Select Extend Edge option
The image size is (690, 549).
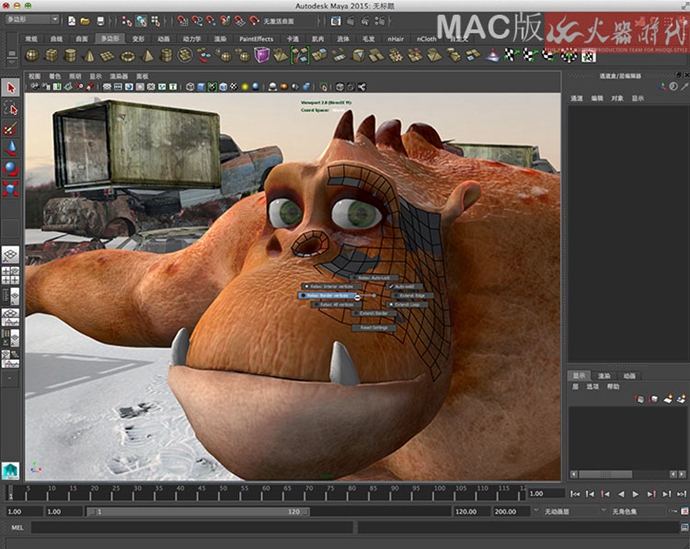[x=412, y=296]
